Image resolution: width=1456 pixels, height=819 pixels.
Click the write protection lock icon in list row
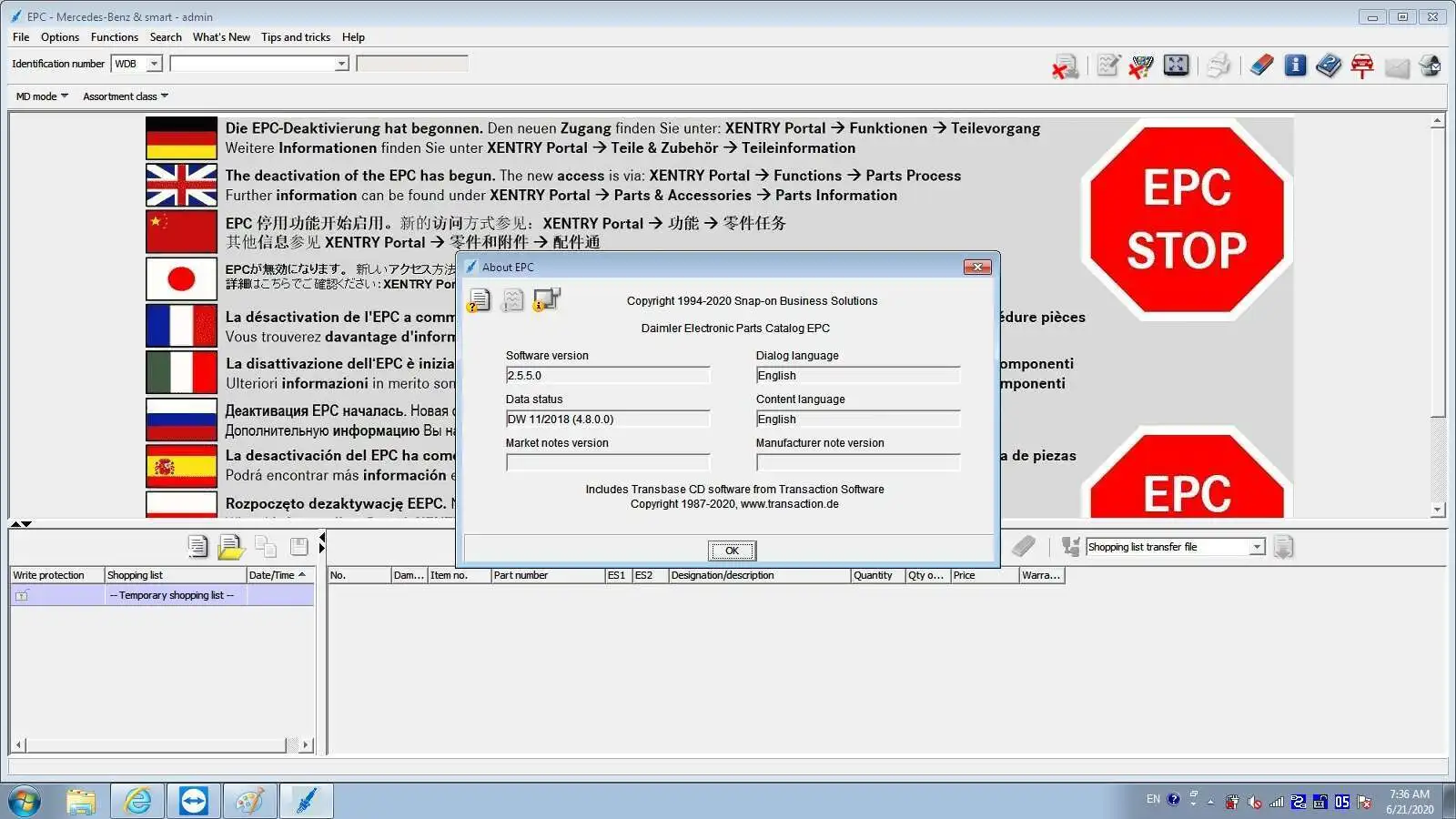pyautogui.click(x=22, y=595)
